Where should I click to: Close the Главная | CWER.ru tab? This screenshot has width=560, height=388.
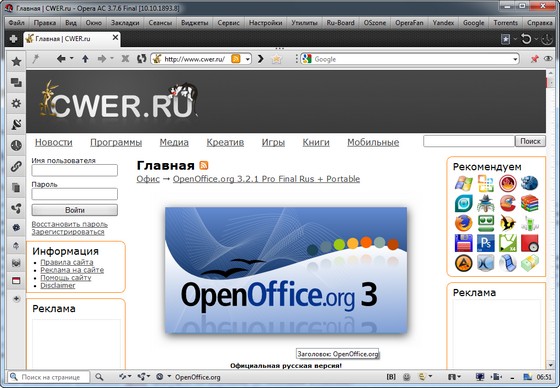115,37
